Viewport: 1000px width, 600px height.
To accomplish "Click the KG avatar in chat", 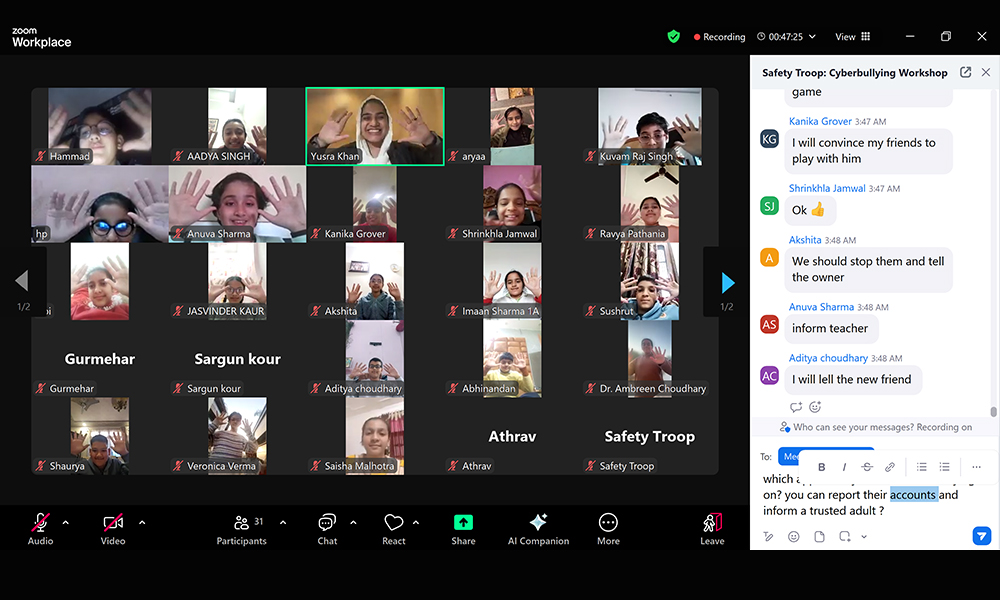I will point(770,139).
